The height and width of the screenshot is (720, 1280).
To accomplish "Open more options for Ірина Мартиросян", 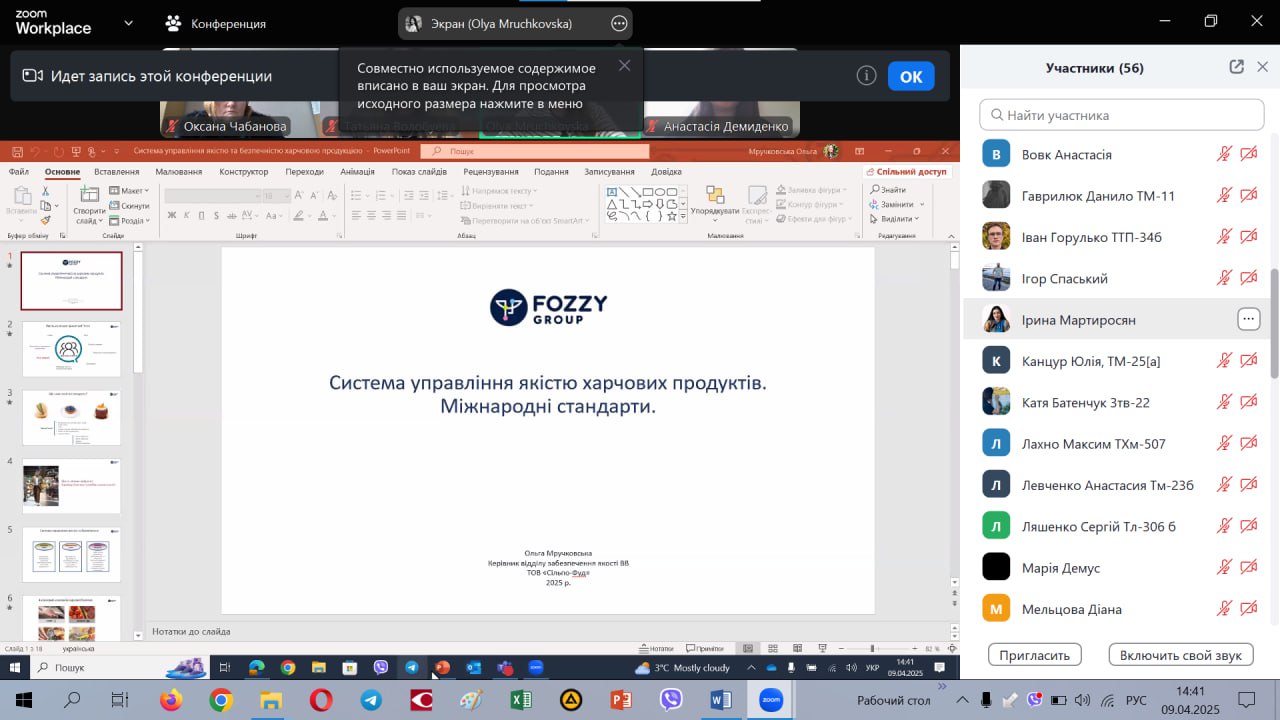I will point(1248,319).
